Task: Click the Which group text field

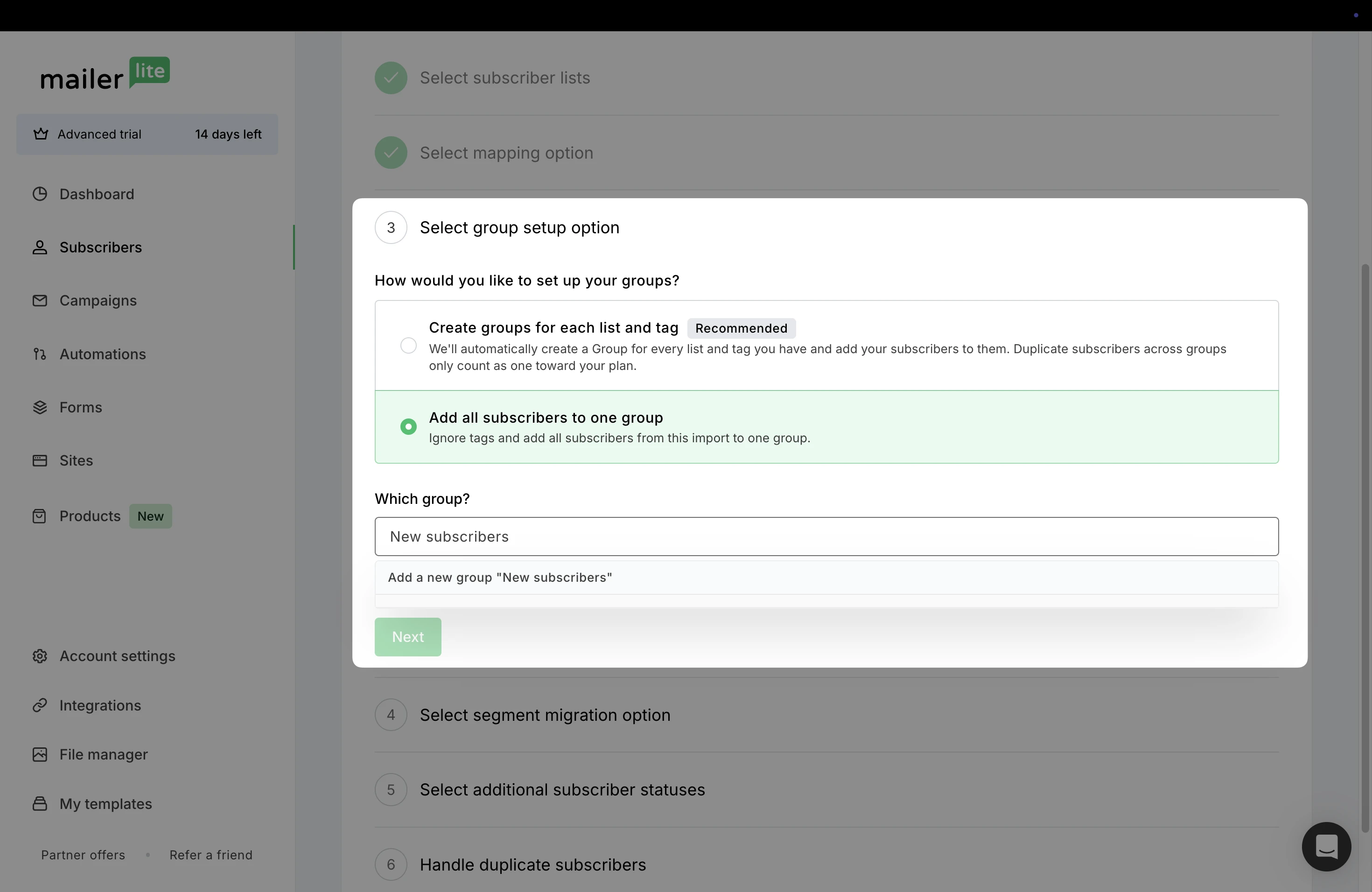Action: tap(826, 537)
